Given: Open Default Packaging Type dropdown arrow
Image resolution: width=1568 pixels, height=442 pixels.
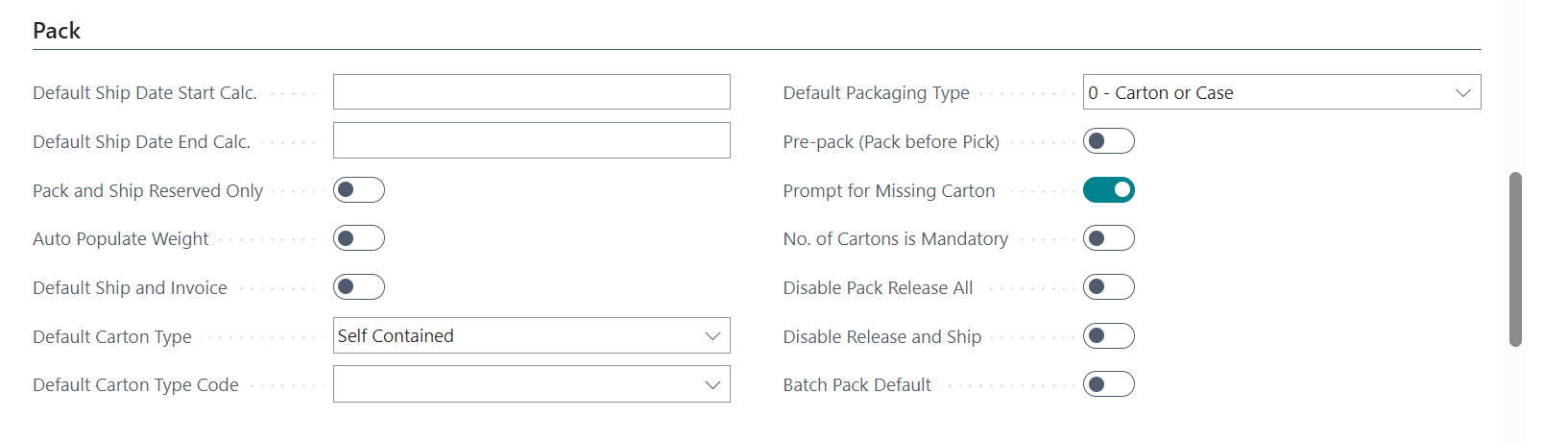Looking at the screenshot, I should 1462,93.
